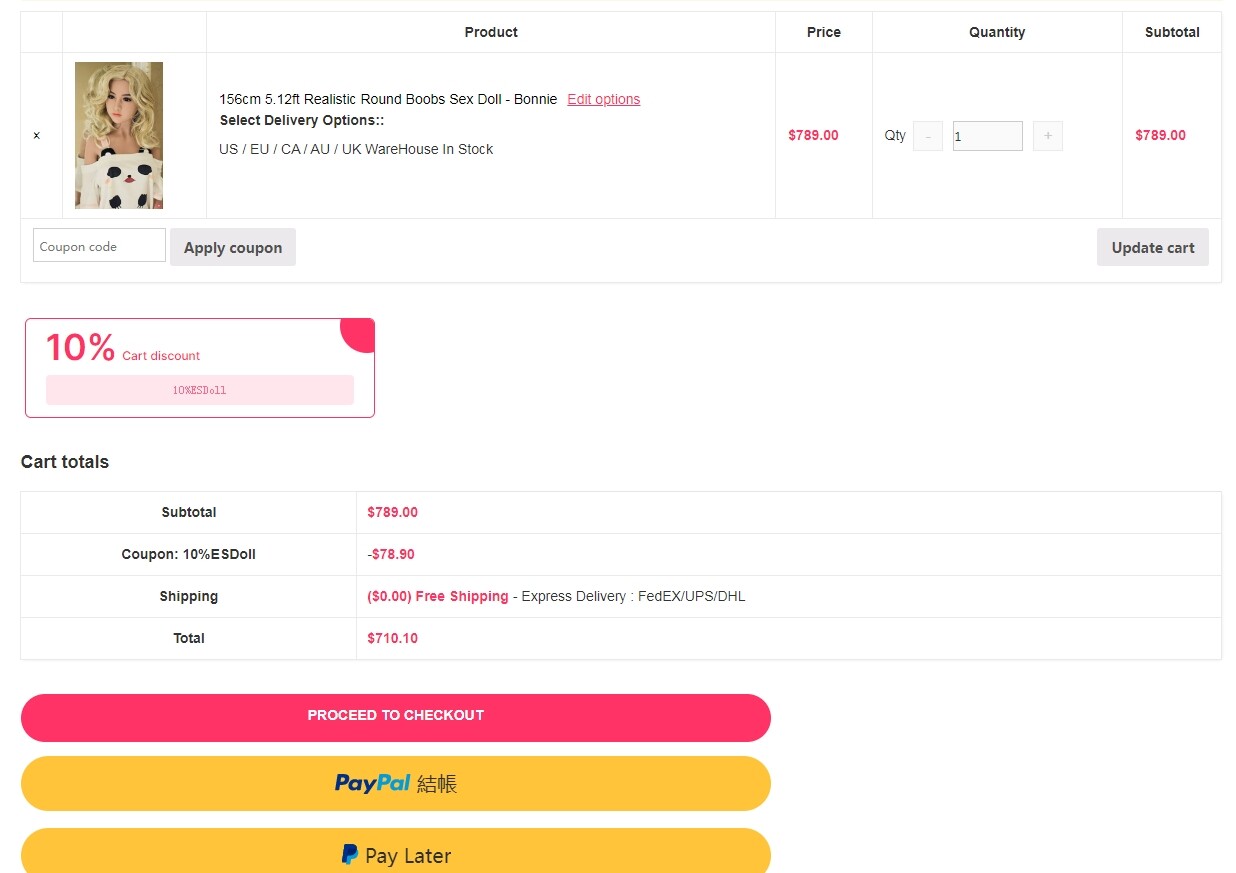
Task: Click the Proceed to Checkout button
Action: 396,718
